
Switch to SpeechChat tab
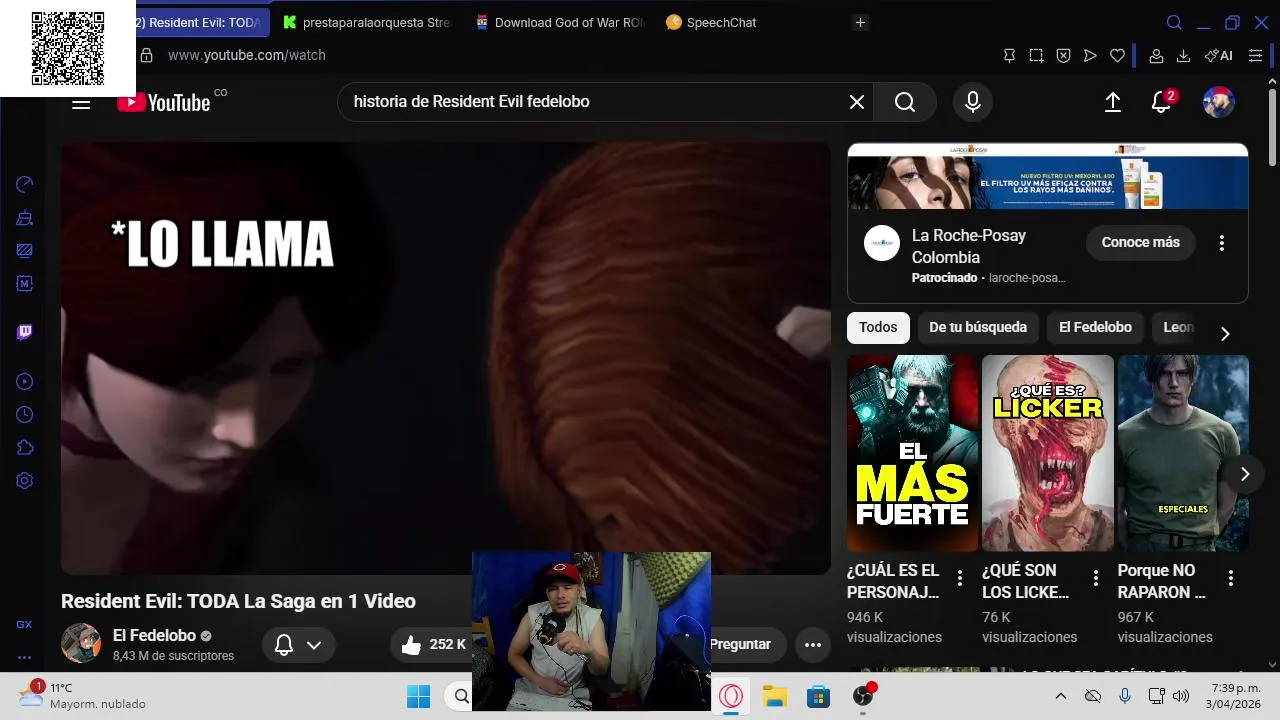750,22
